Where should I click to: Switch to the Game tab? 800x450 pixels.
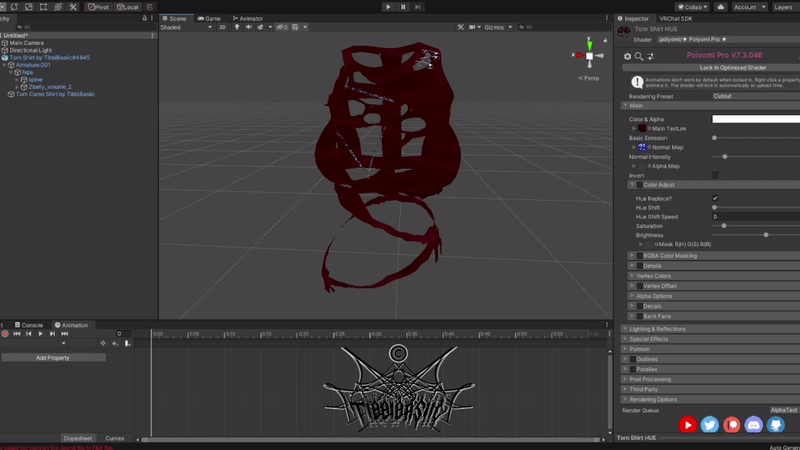pos(210,18)
